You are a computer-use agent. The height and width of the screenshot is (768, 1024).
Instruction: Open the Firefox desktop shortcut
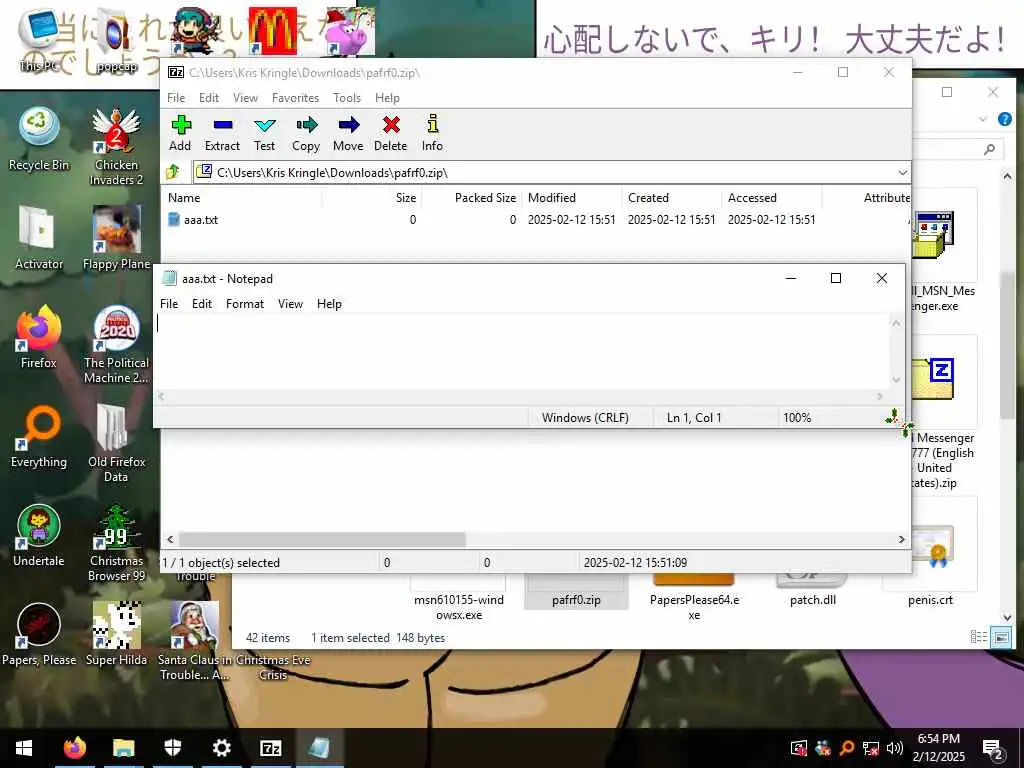(x=39, y=337)
